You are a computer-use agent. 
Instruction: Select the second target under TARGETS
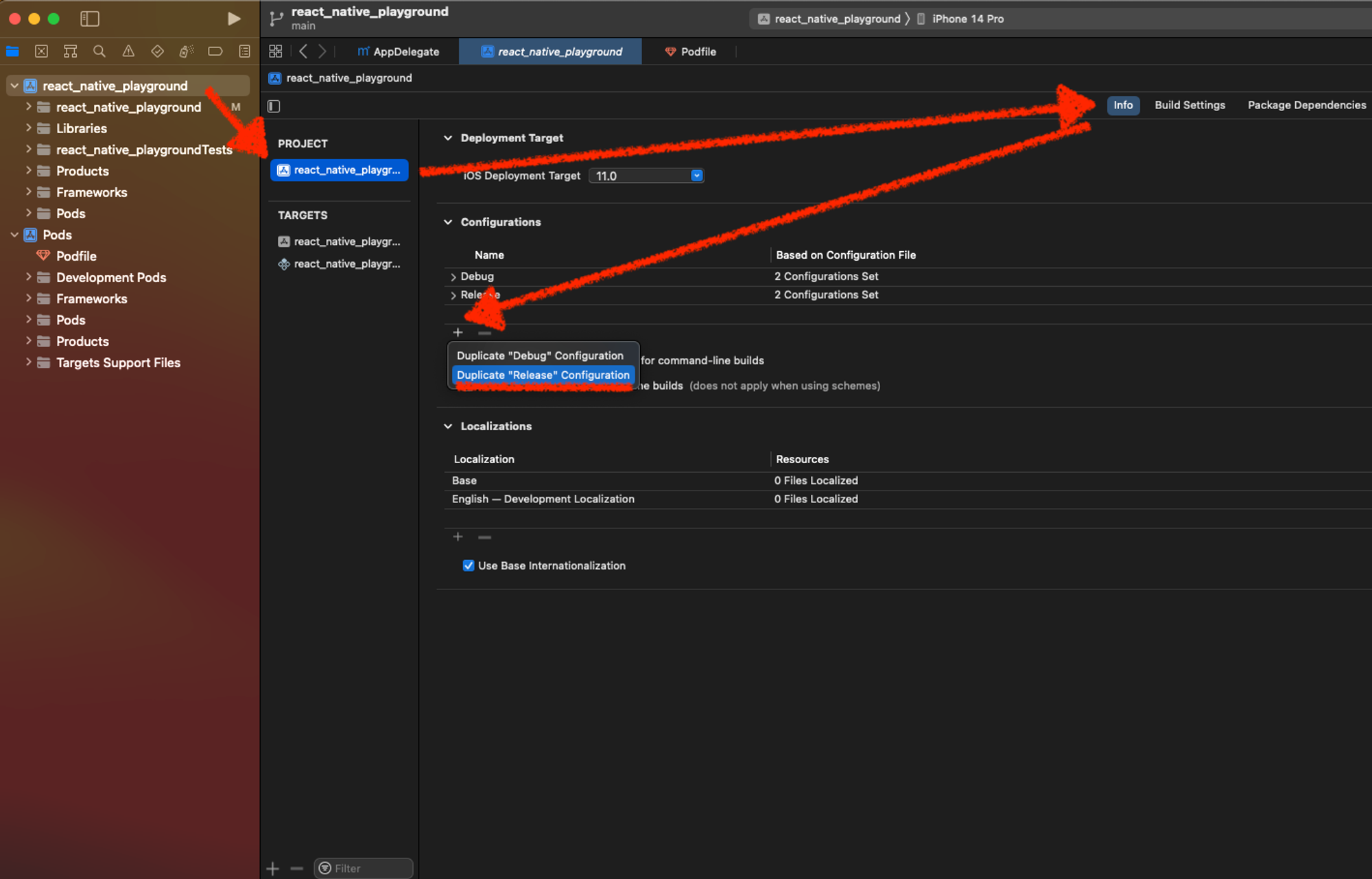tap(340, 263)
